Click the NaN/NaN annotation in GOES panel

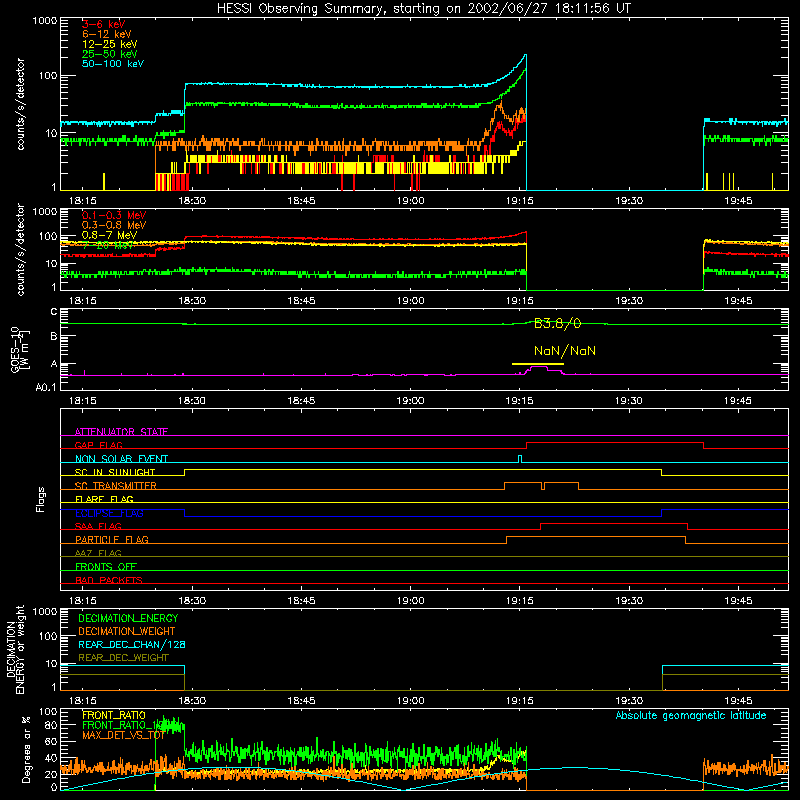[x=565, y=351]
